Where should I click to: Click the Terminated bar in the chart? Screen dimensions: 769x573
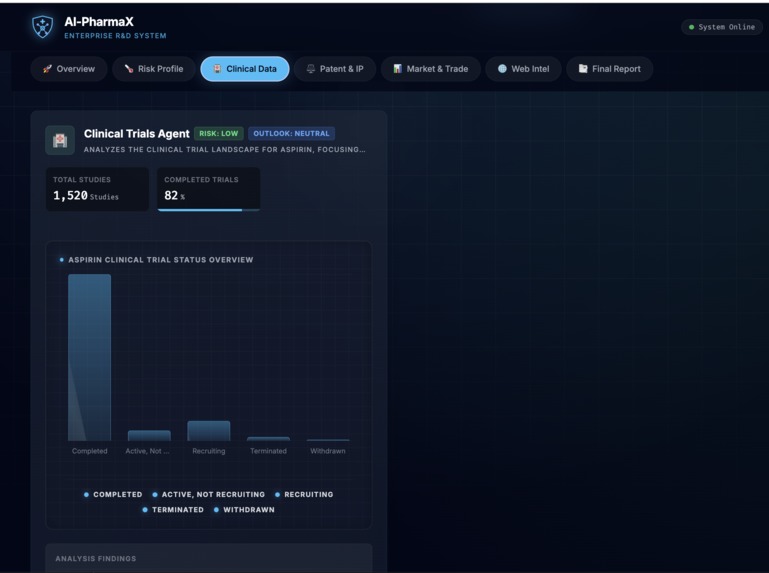point(268,439)
